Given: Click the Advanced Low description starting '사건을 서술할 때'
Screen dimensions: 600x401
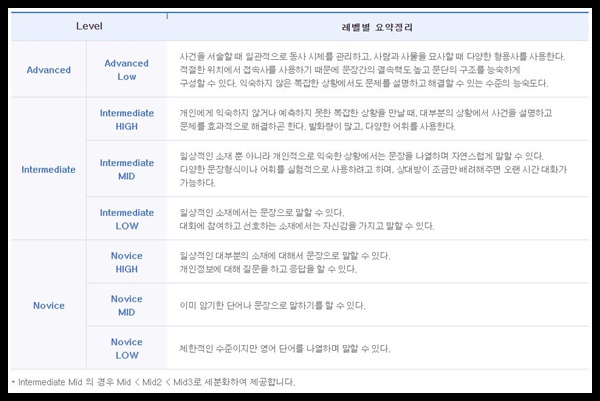Looking at the screenshot, I should [372, 70].
